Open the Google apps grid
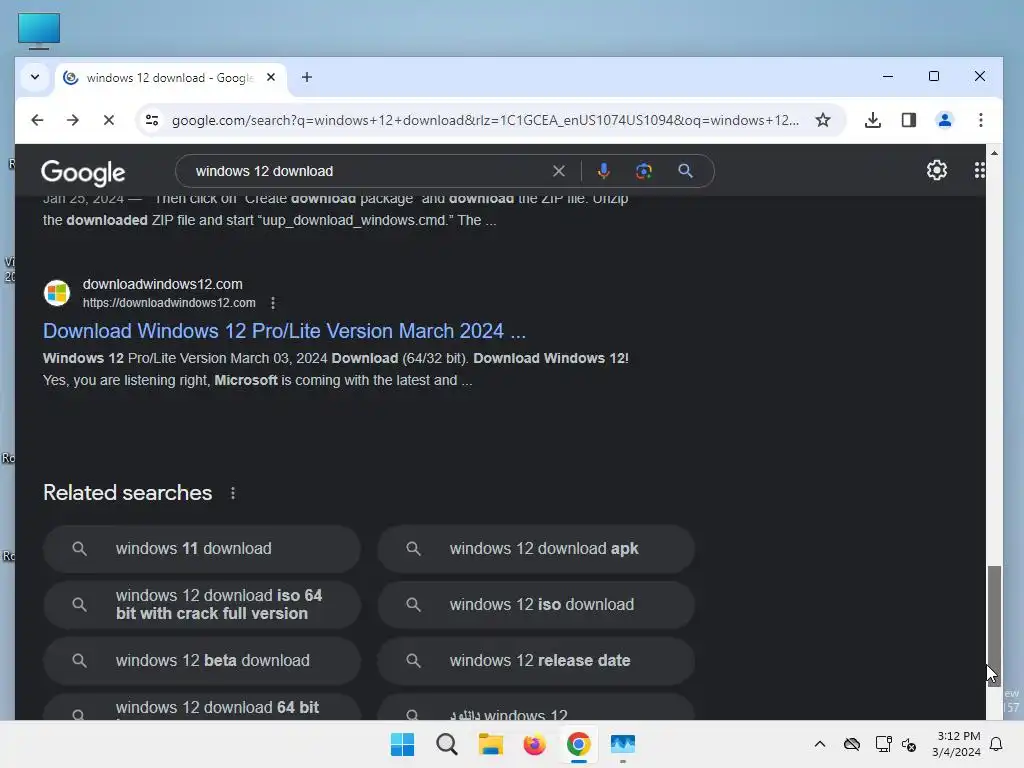This screenshot has width=1024, height=768. pos(978,170)
